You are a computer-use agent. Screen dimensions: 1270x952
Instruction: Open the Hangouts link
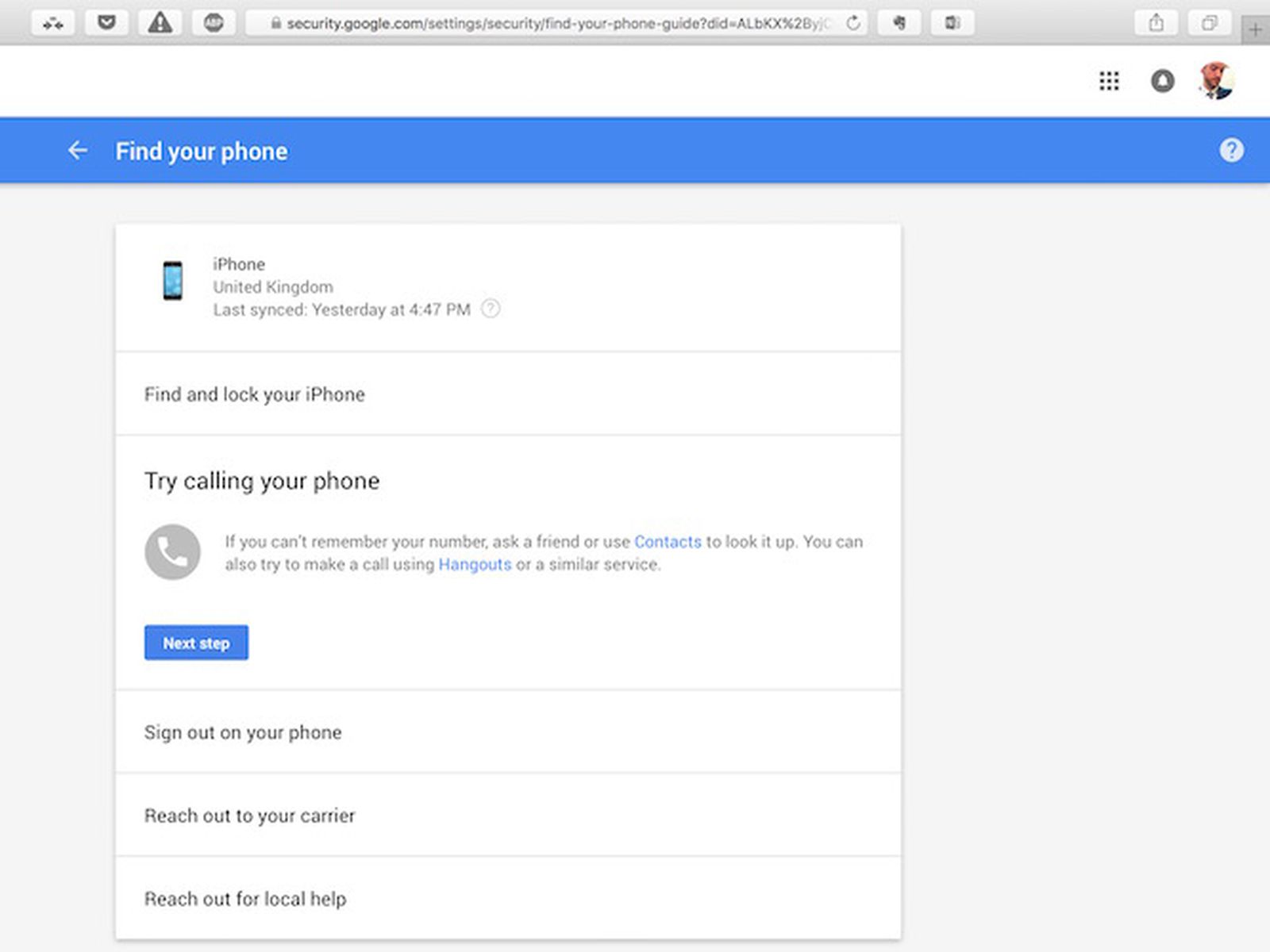click(475, 565)
